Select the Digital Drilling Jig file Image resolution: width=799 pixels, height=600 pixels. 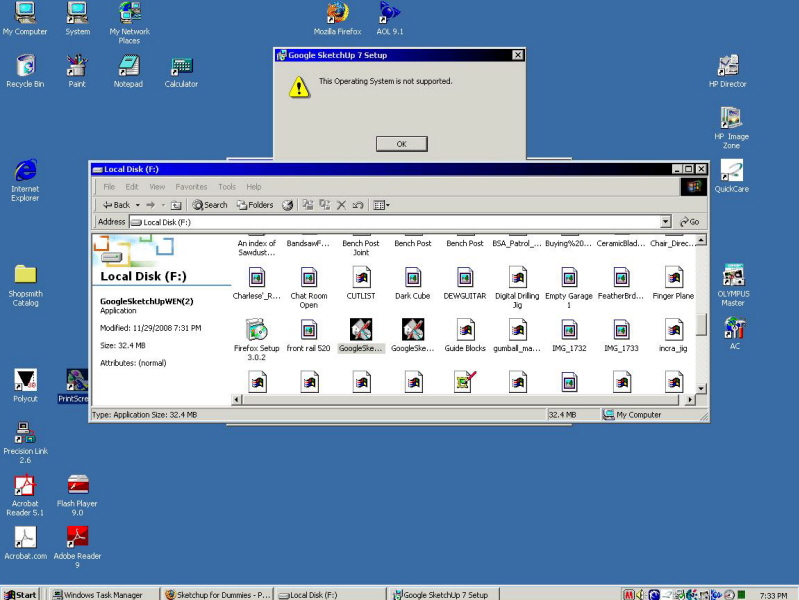coord(517,288)
